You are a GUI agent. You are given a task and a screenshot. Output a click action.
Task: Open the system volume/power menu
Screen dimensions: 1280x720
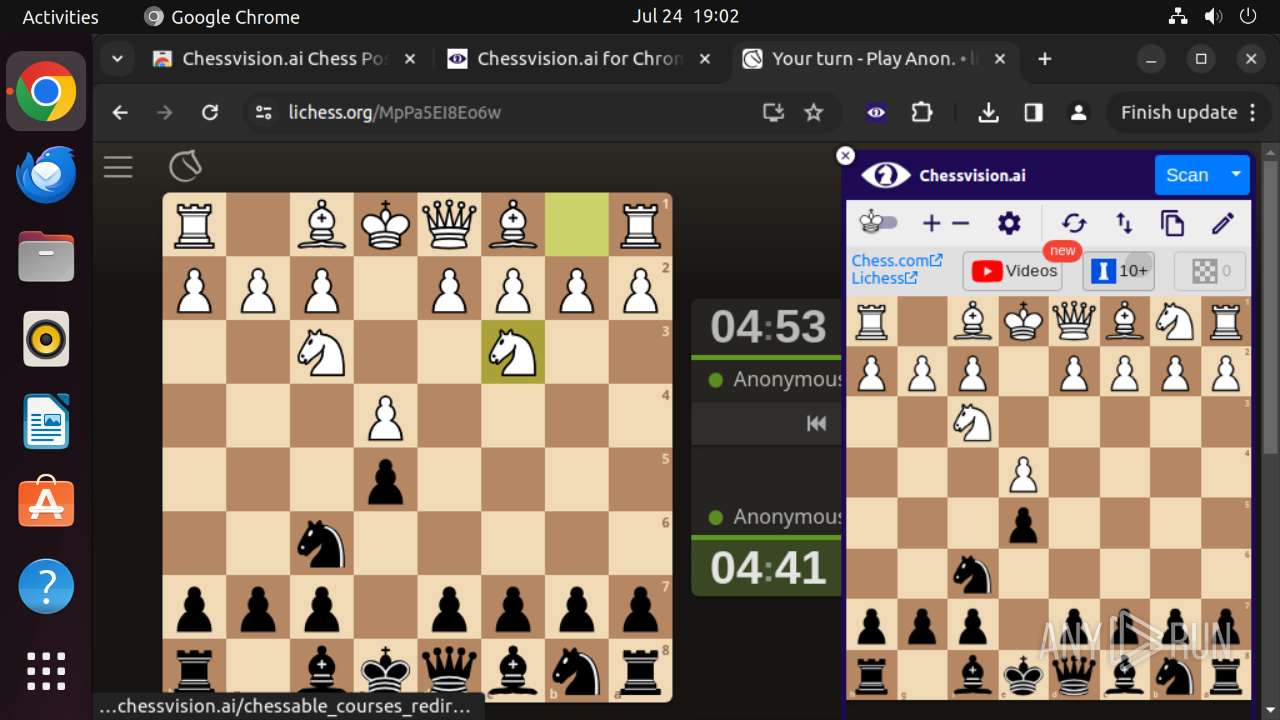(1213, 17)
